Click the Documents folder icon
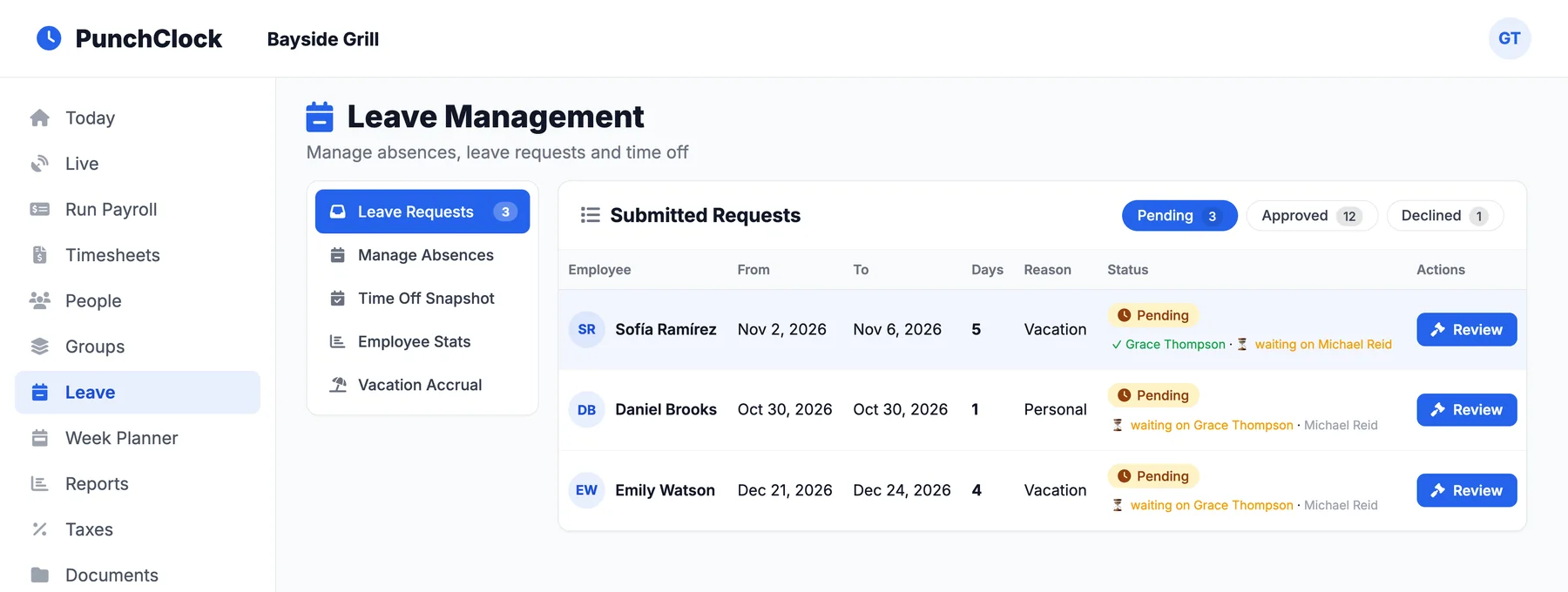This screenshot has width=1568, height=592. 39,575
